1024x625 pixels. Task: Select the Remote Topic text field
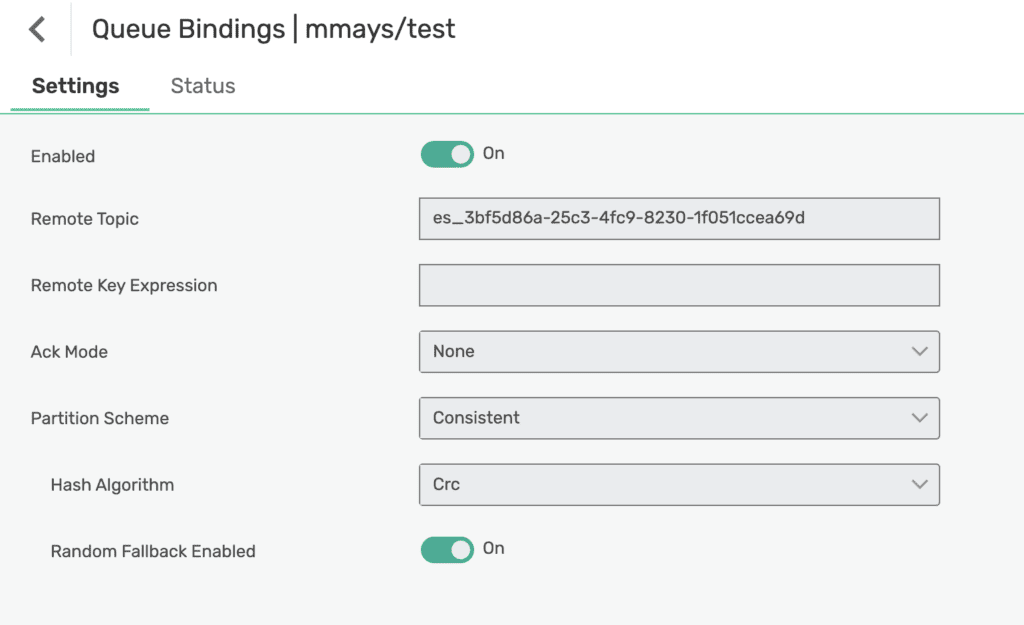(680, 218)
